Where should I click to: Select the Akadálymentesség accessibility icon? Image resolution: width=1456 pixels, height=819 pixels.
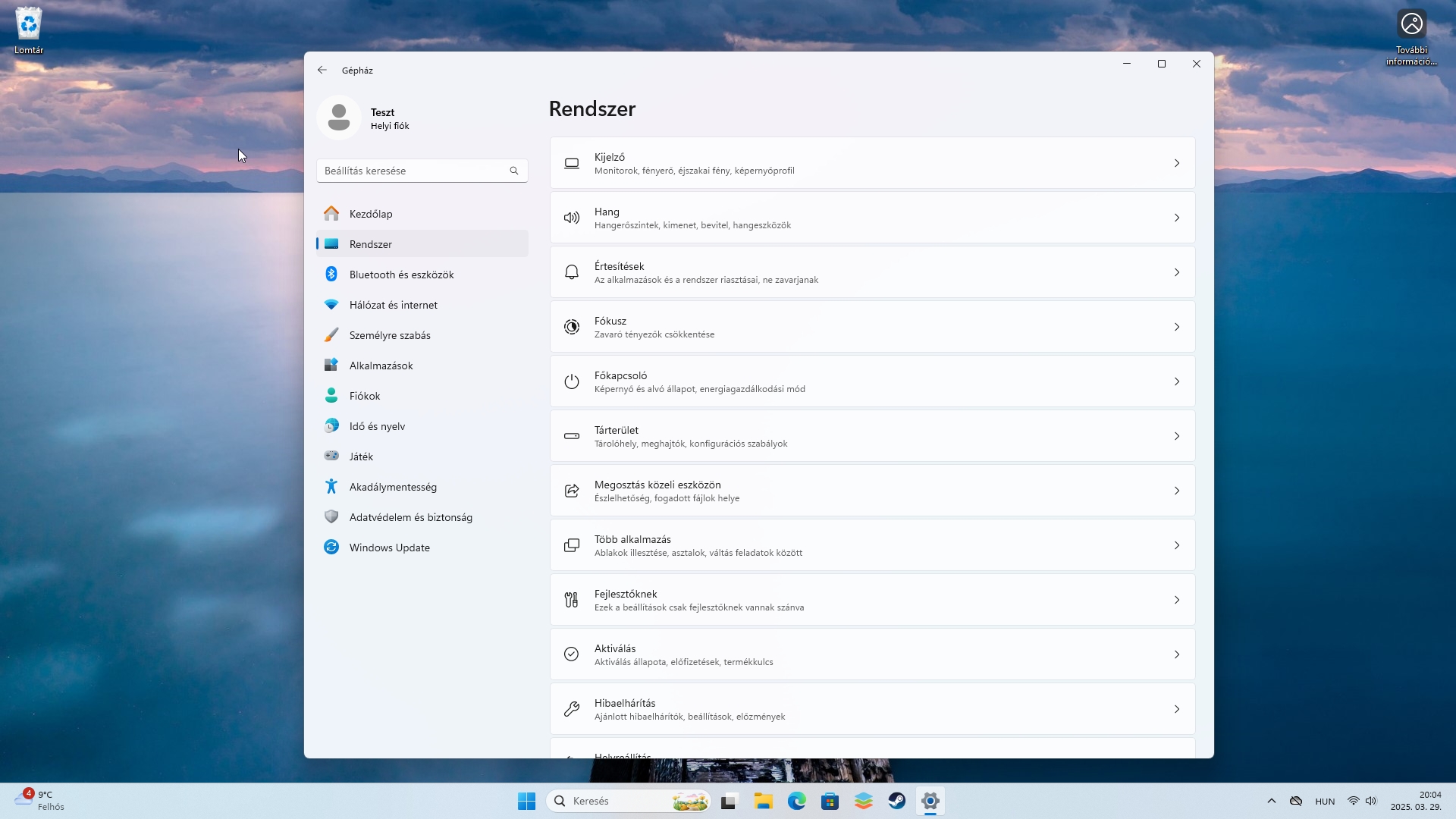(x=331, y=487)
